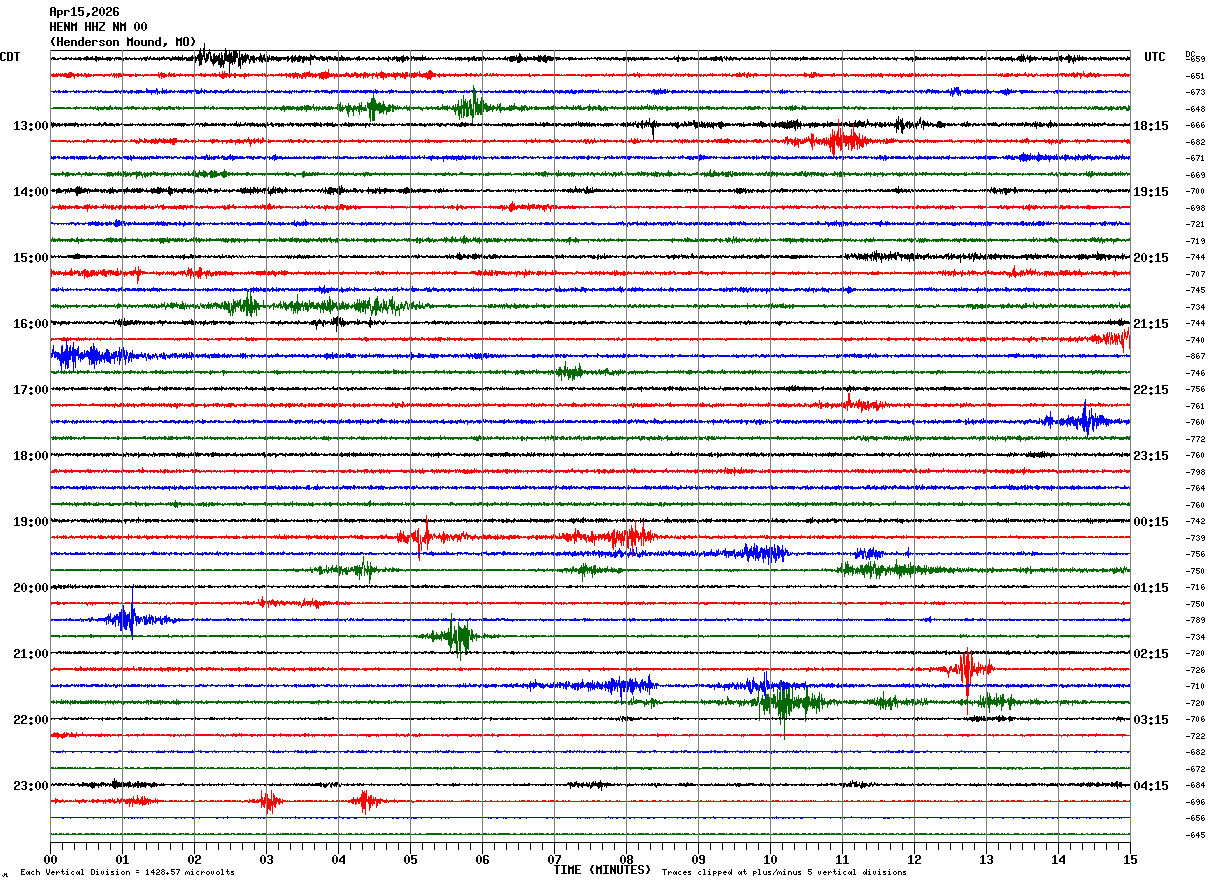Click the 03:15 UTC time label
This screenshot has width=1210, height=886.
click(1151, 720)
